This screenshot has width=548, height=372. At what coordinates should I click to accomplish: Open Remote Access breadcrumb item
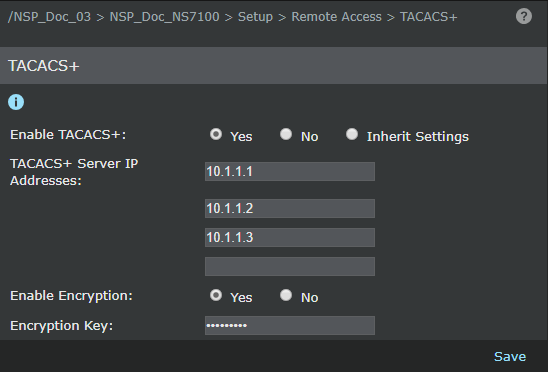click(336, 17)
